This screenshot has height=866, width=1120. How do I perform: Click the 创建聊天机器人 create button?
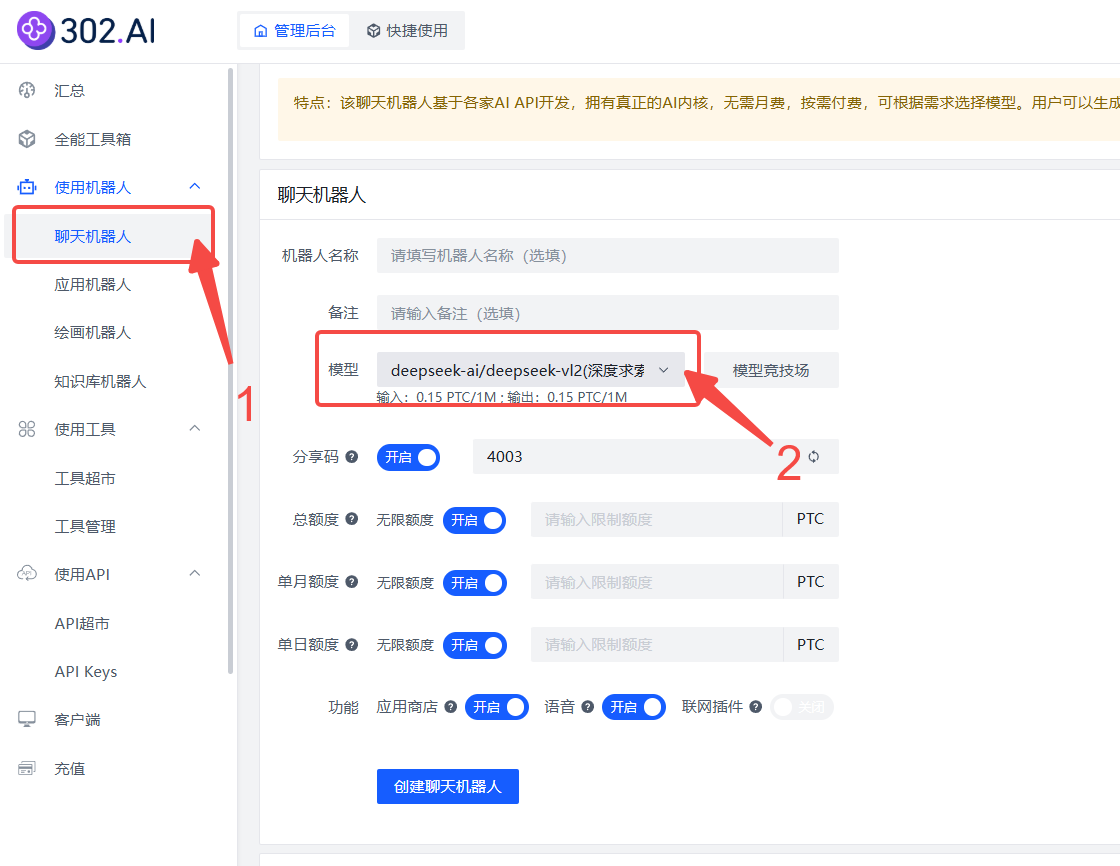click(x=447, y=786)
